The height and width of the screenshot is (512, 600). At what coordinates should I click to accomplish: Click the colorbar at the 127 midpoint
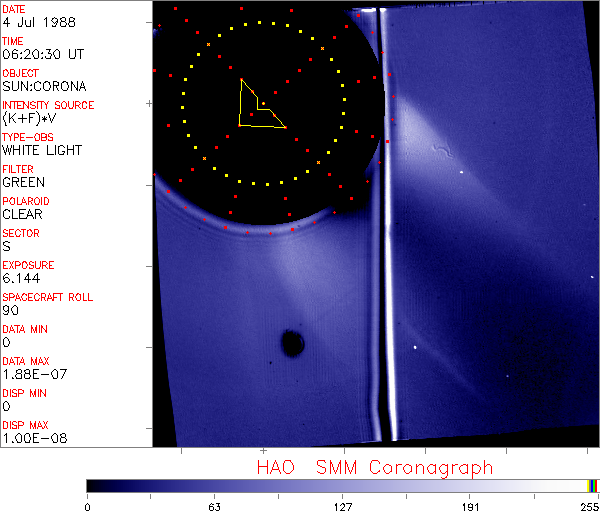point(343,485)
